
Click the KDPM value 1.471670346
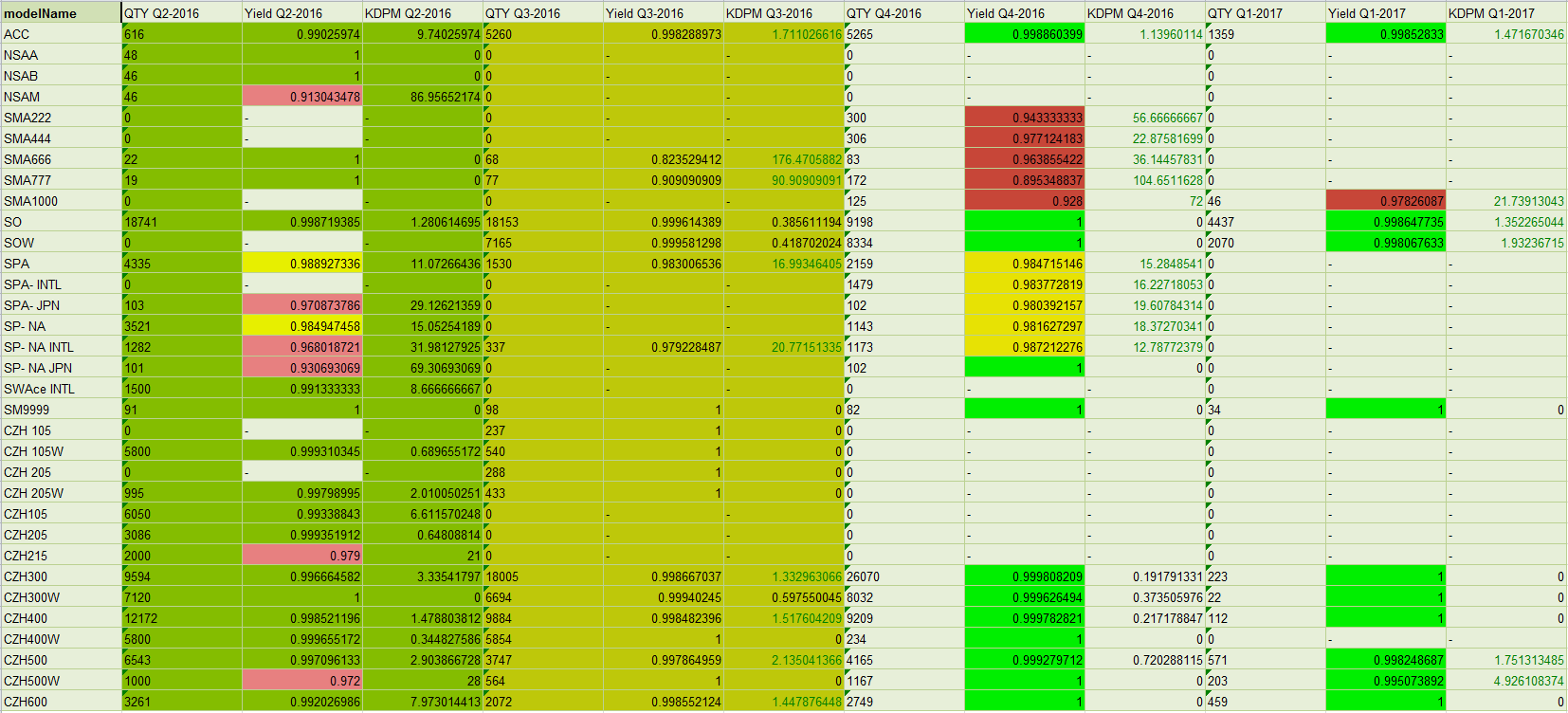click(x=1506, y=34)
